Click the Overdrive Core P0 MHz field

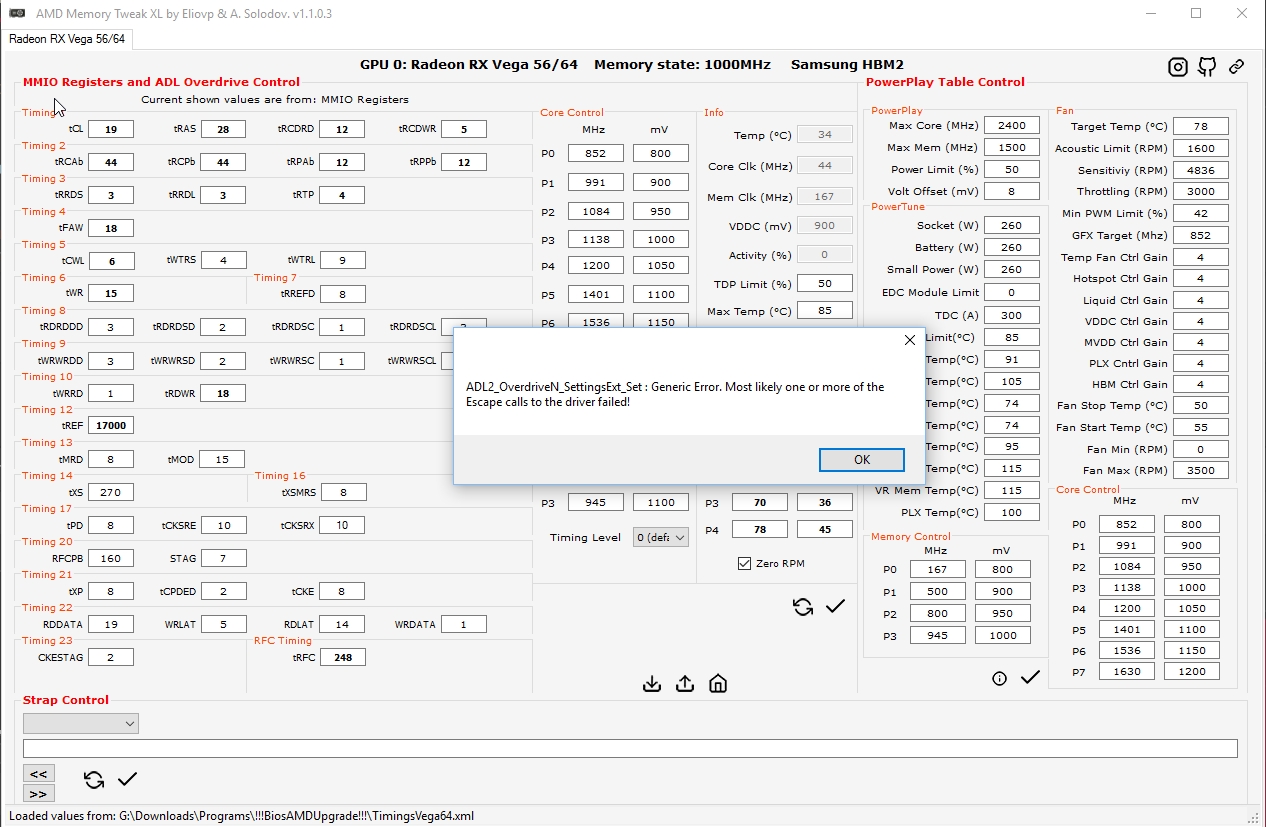point(595,153)
